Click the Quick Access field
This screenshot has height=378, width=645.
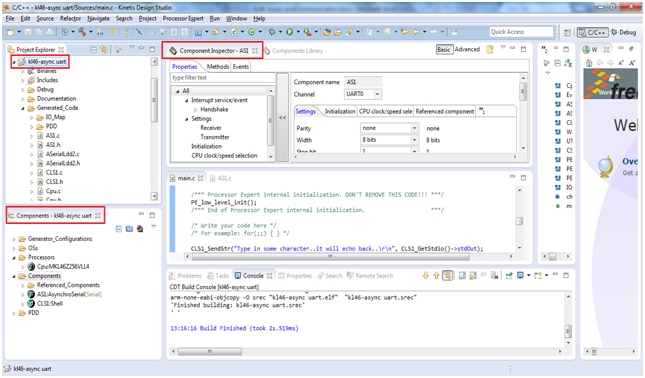pos(521,32)
